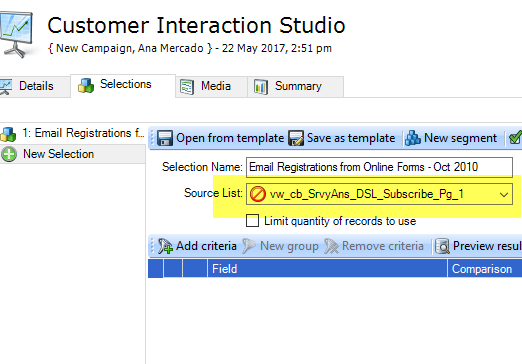Click the Open from template floppy icon
522x364 pixels.
[165, 138]
